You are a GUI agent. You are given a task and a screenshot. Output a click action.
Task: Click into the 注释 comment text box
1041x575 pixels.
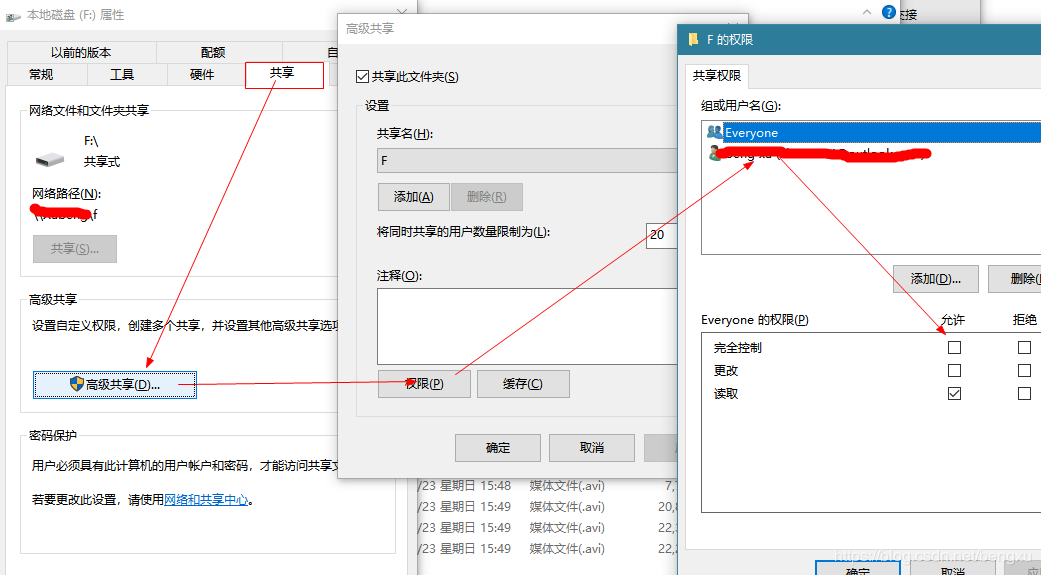(x=527, y=326)
